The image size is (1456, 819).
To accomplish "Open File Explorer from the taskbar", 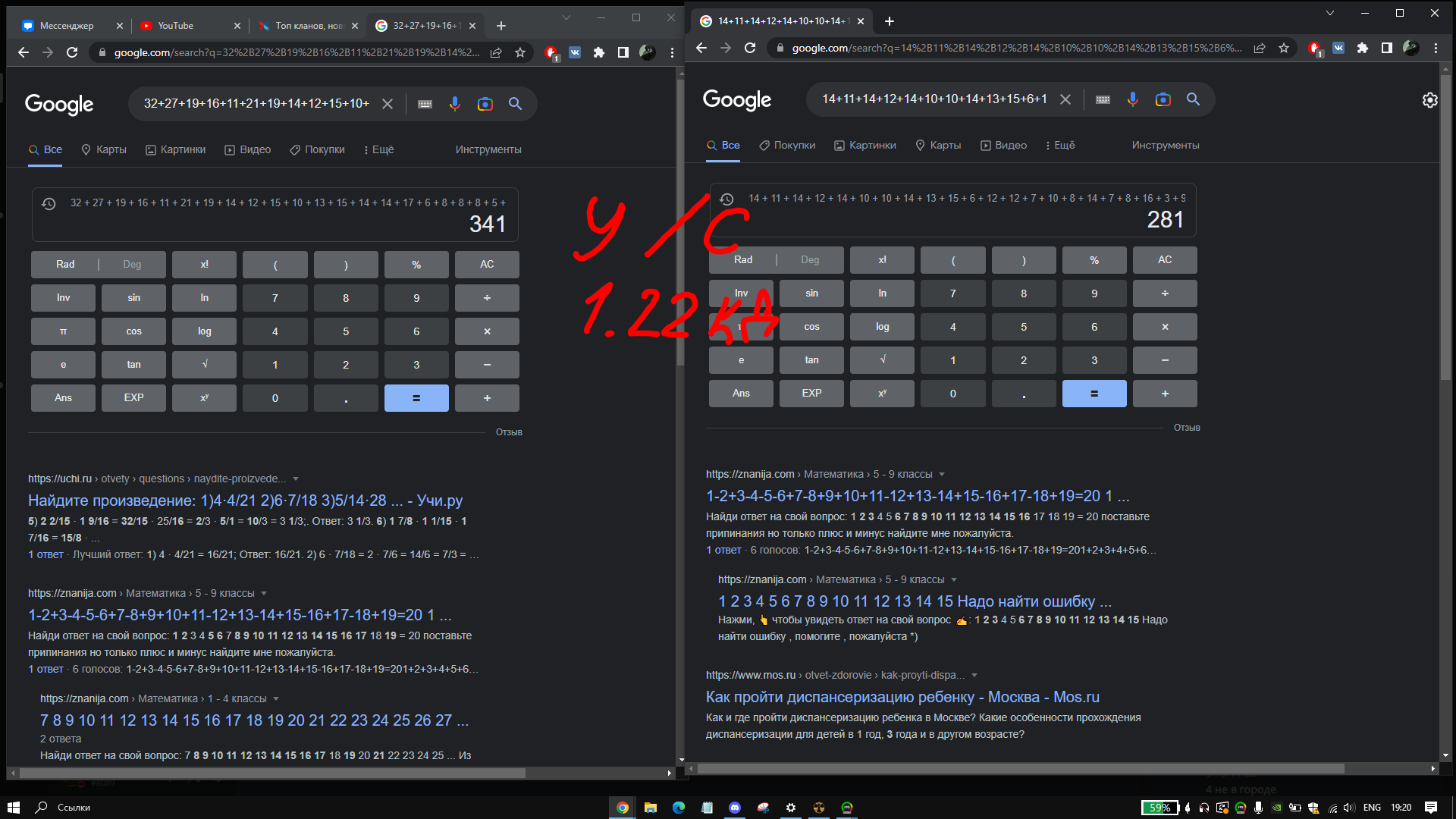I will pos(650,808).
